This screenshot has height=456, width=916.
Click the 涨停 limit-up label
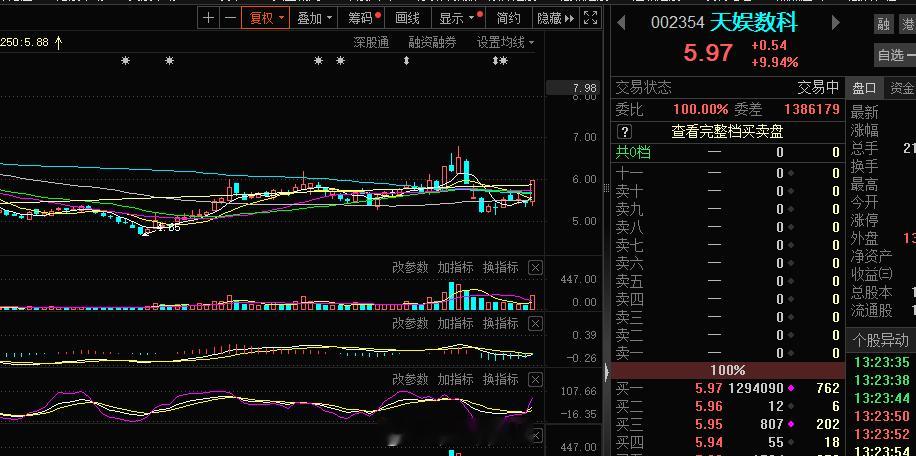click(864, 221)
